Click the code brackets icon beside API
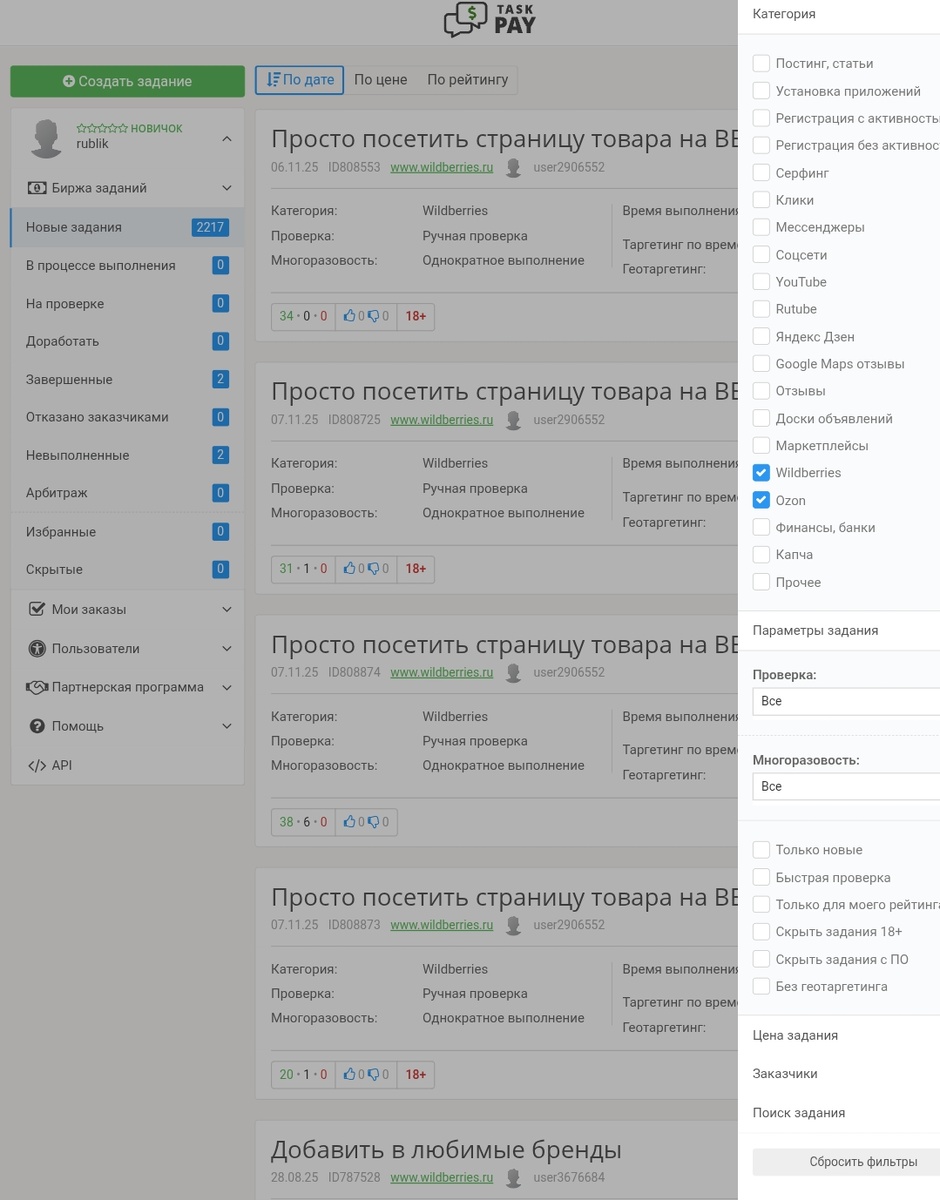The image size is (940, 1200). pyautogui.click(x=37, y=765)
